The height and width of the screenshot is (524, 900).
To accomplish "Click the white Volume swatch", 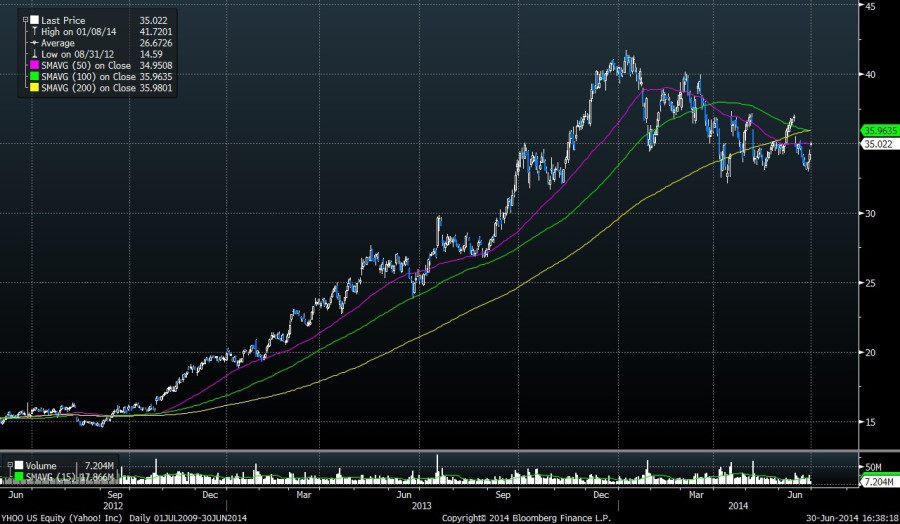I will pos(18,464).
